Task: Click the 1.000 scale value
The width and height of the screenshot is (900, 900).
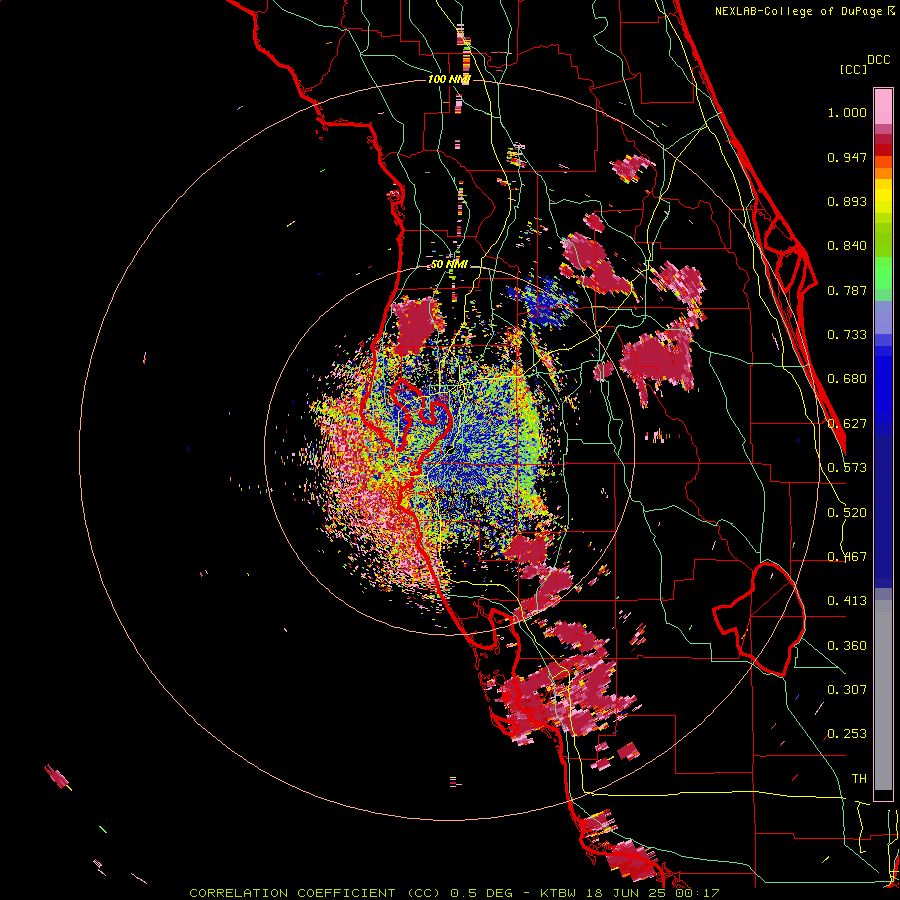Action: click(847, 112)
